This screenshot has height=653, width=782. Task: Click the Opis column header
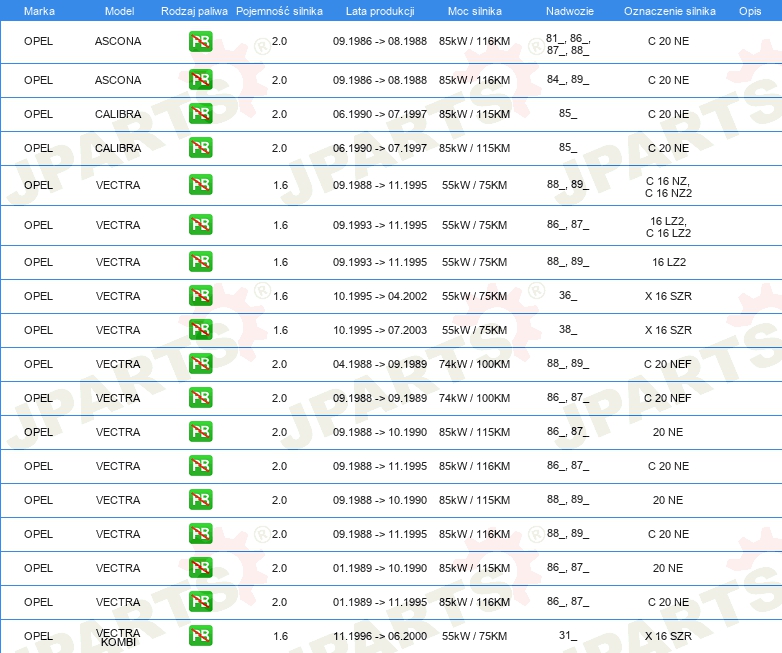(750, 11)
